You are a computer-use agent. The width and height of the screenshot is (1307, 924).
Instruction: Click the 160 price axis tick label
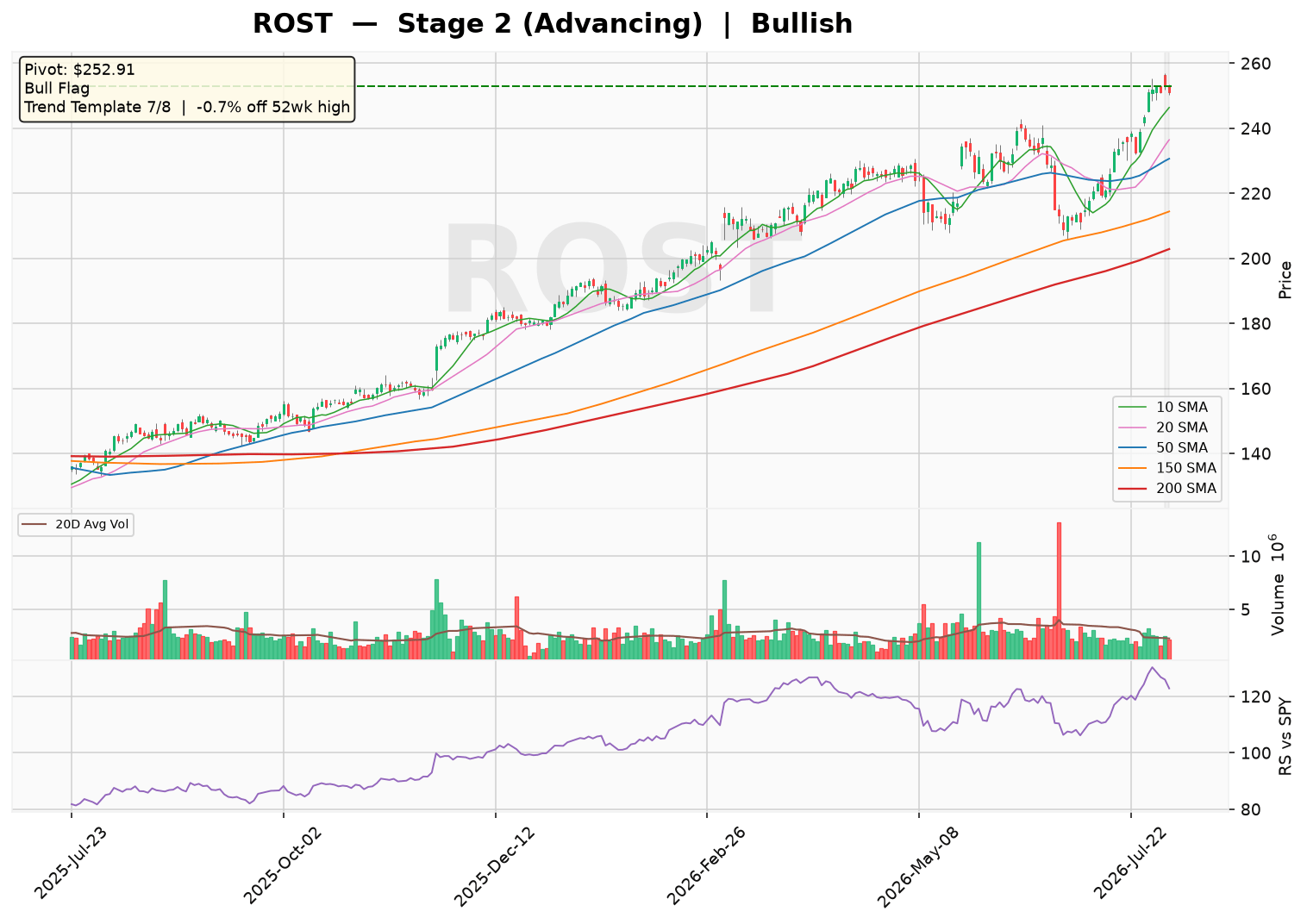[1258, 389]
